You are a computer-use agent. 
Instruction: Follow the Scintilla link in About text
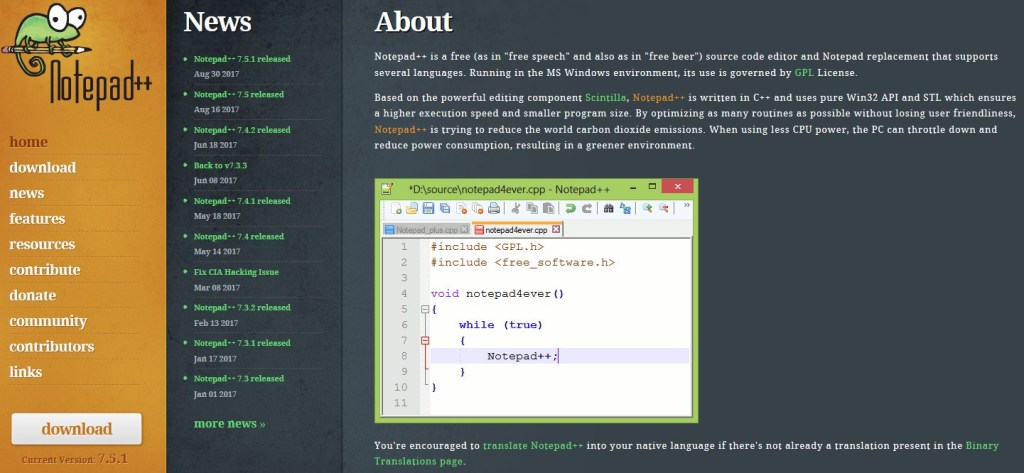point(606,97)
